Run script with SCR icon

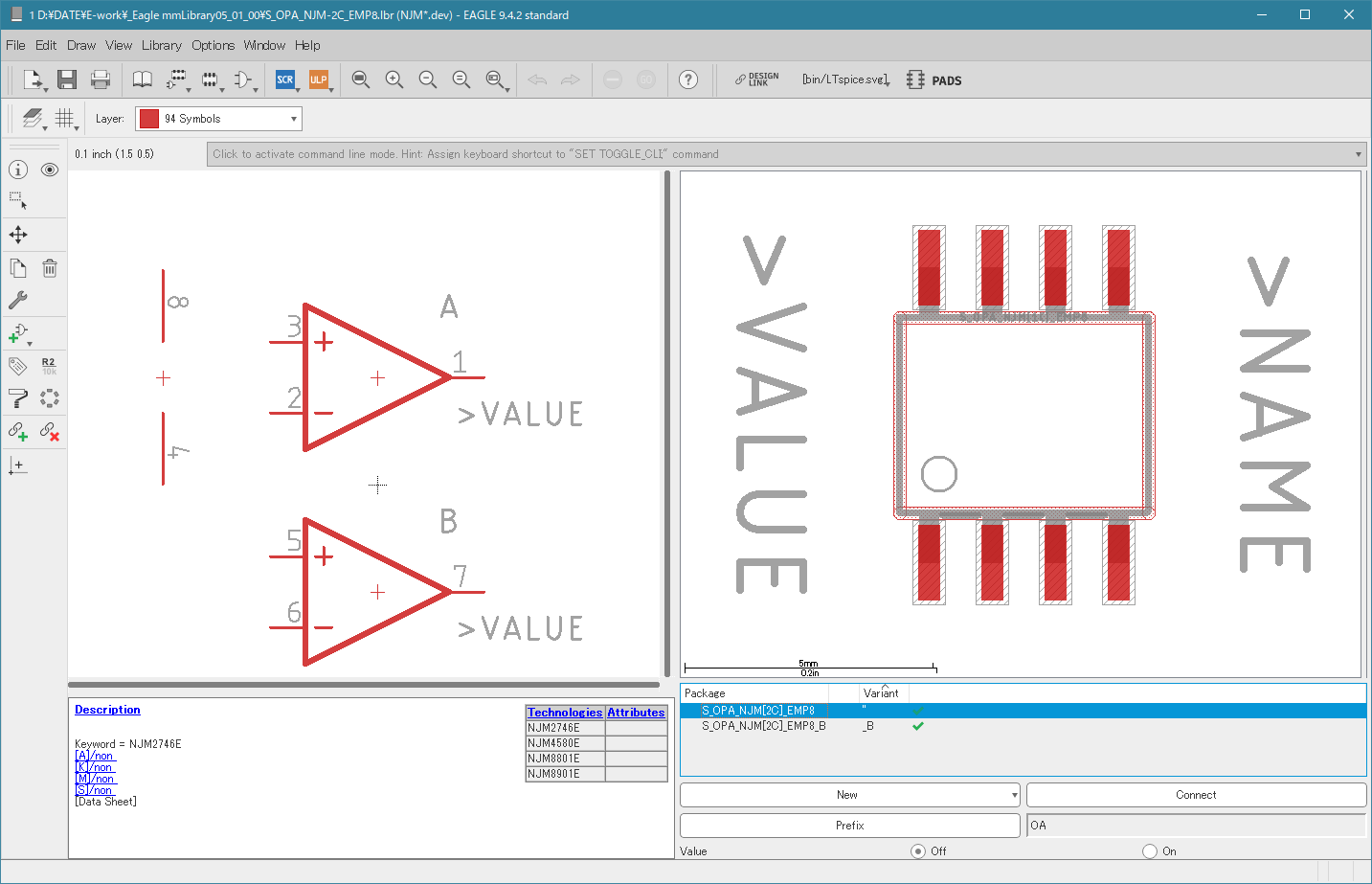tap(285, 79)
